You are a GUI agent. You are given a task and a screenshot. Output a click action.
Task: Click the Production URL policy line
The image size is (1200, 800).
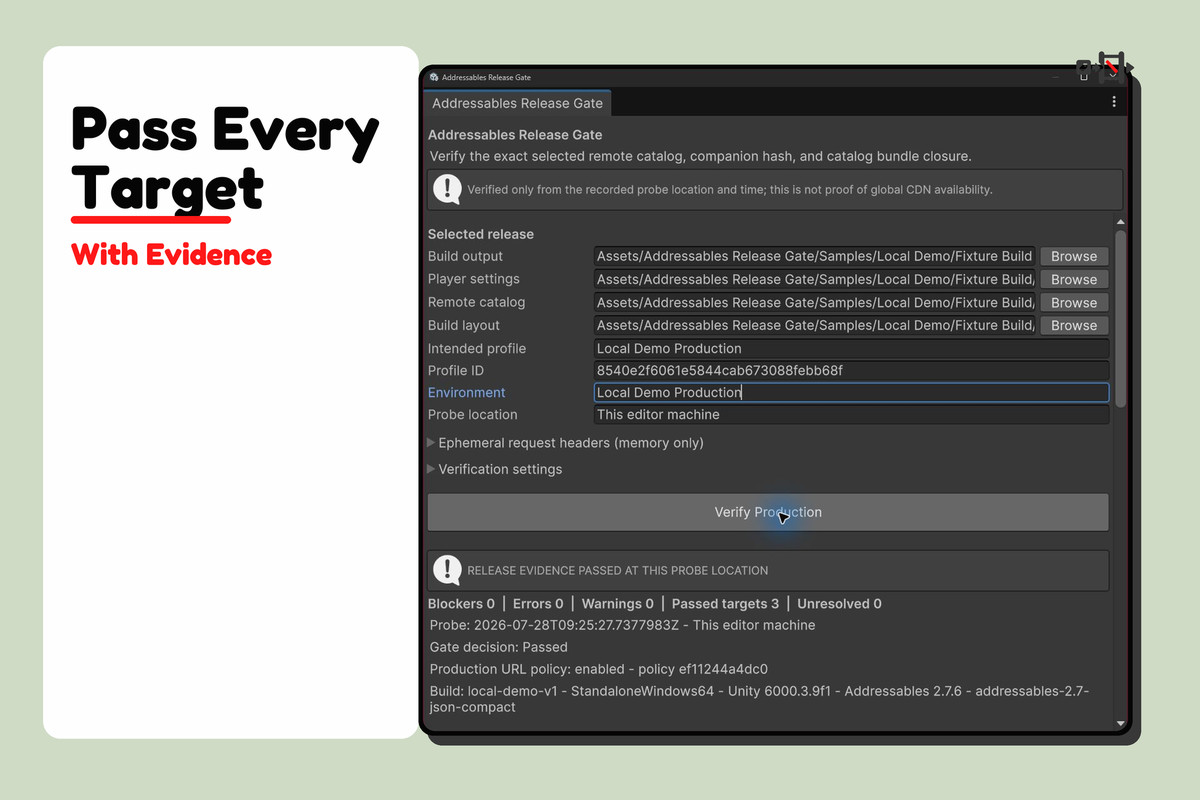[x=599, y=669]
